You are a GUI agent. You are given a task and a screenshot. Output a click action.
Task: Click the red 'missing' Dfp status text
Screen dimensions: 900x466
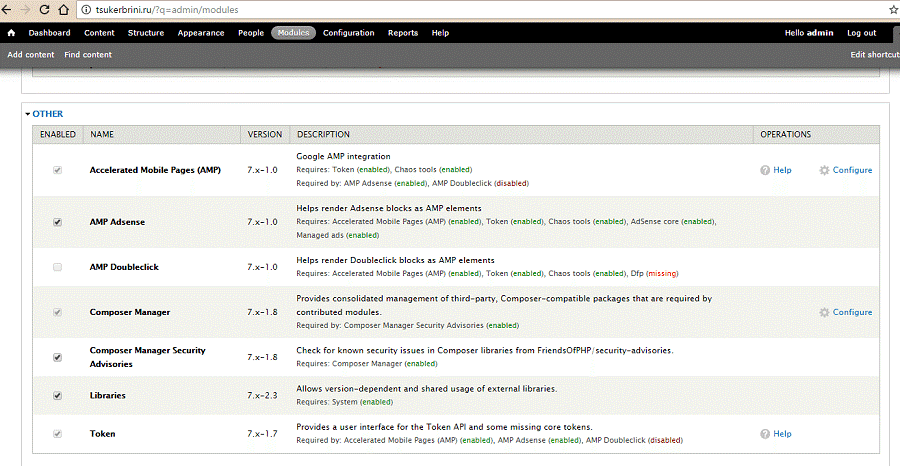pos(662,274)
